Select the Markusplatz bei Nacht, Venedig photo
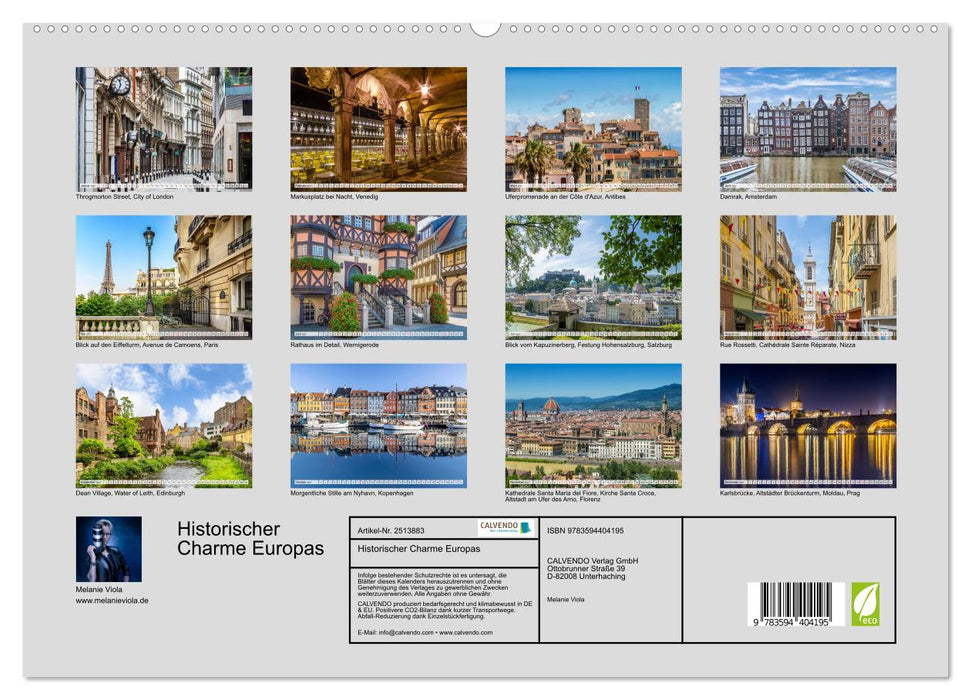This screenshot has height=700, width=971. [x=378, y=129]
